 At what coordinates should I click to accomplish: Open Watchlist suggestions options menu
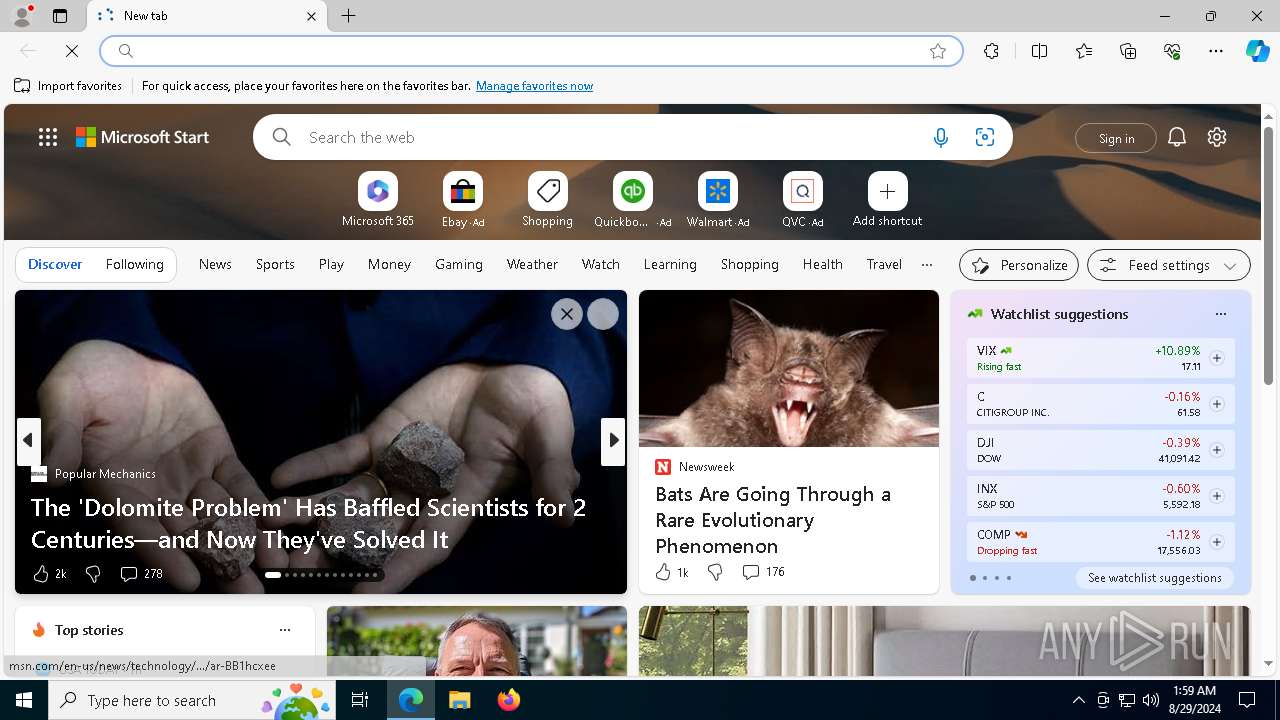pos(1220,314)
